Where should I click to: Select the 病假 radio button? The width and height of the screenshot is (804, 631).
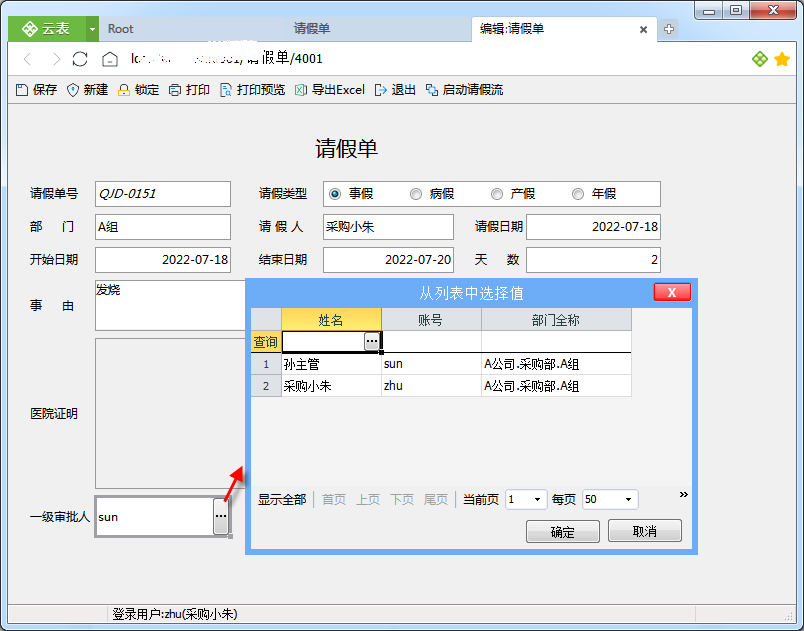pos(416,194)
